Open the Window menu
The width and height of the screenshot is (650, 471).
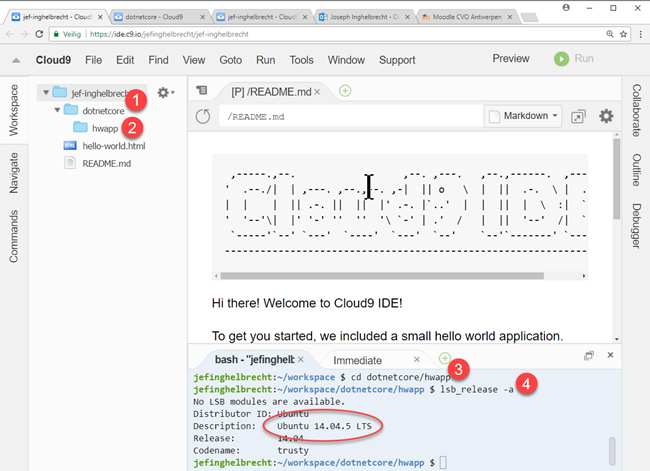[346, 60]
